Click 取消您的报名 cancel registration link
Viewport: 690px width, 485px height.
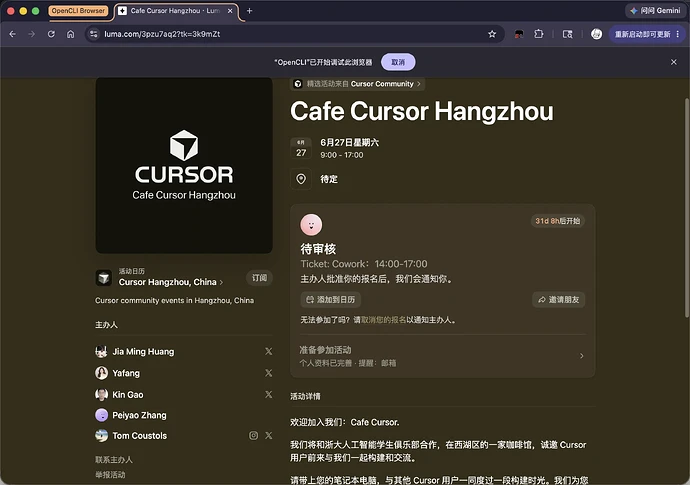[383, 320]
